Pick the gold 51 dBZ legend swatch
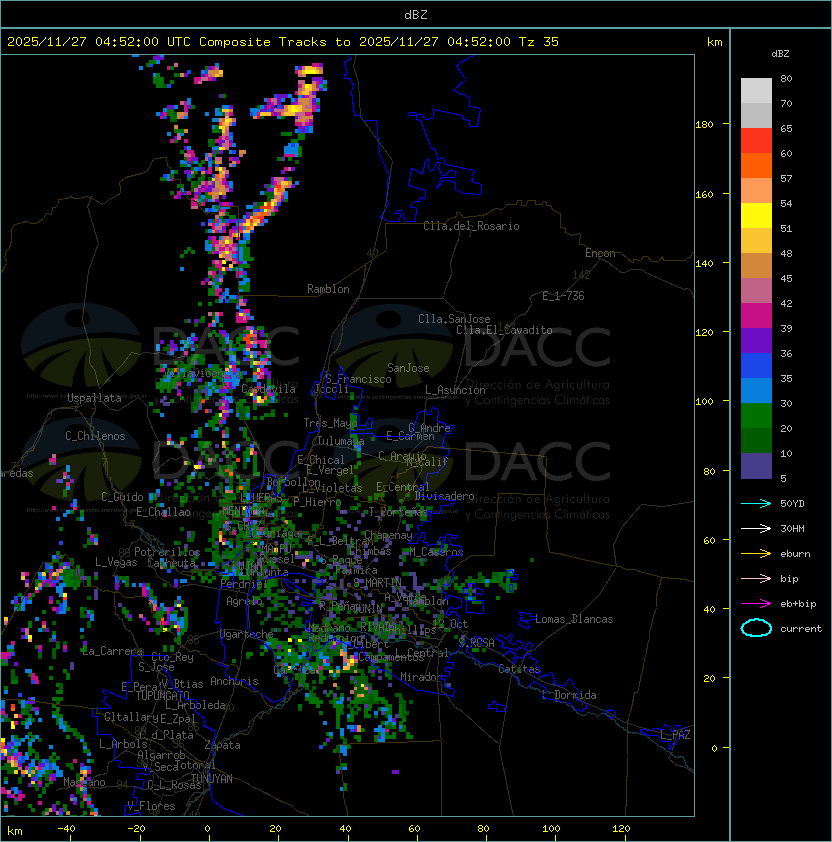The image size is (832, 842). [x=756, y=241]
